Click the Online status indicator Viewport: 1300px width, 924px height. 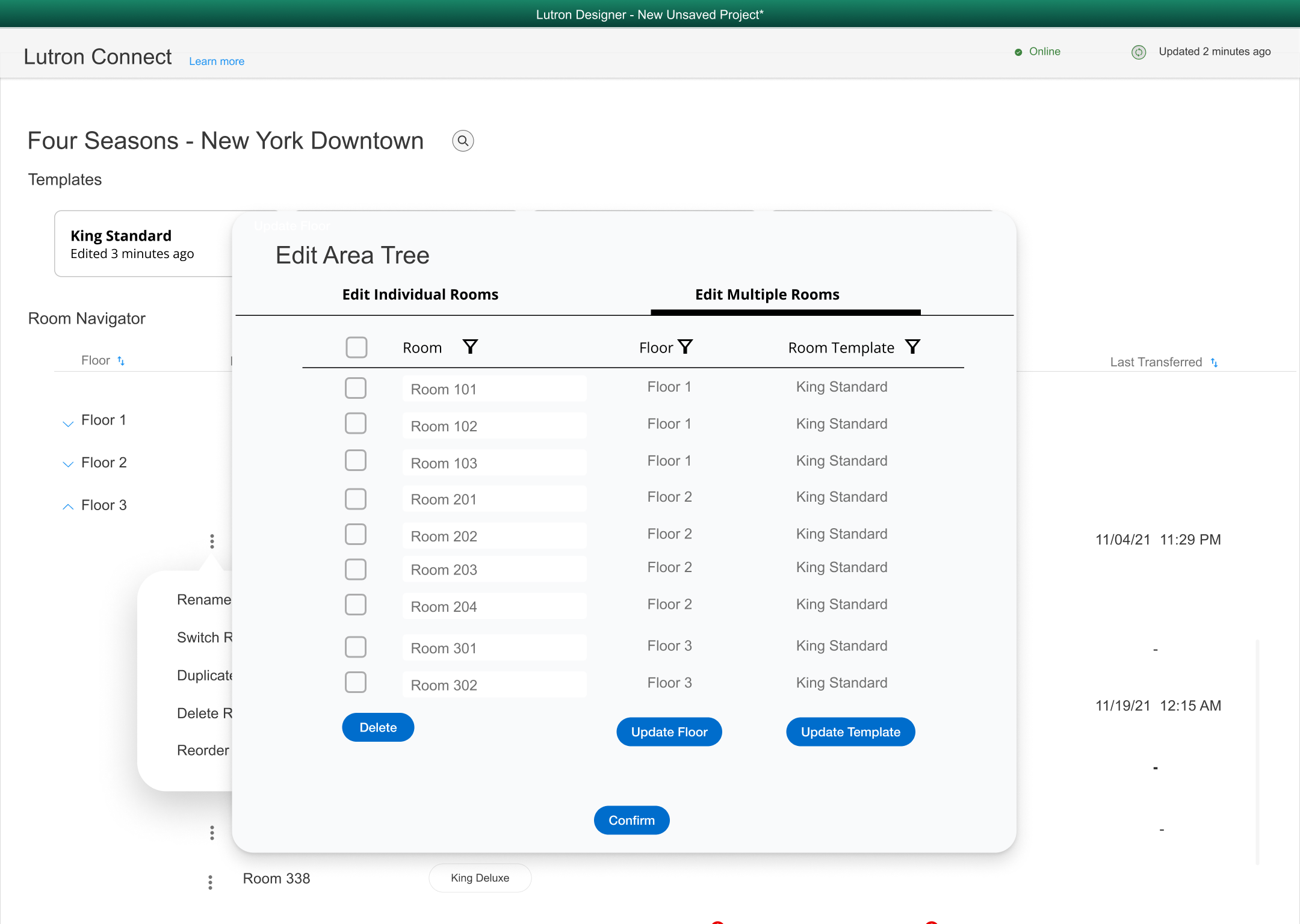[x=1018, y=52]
